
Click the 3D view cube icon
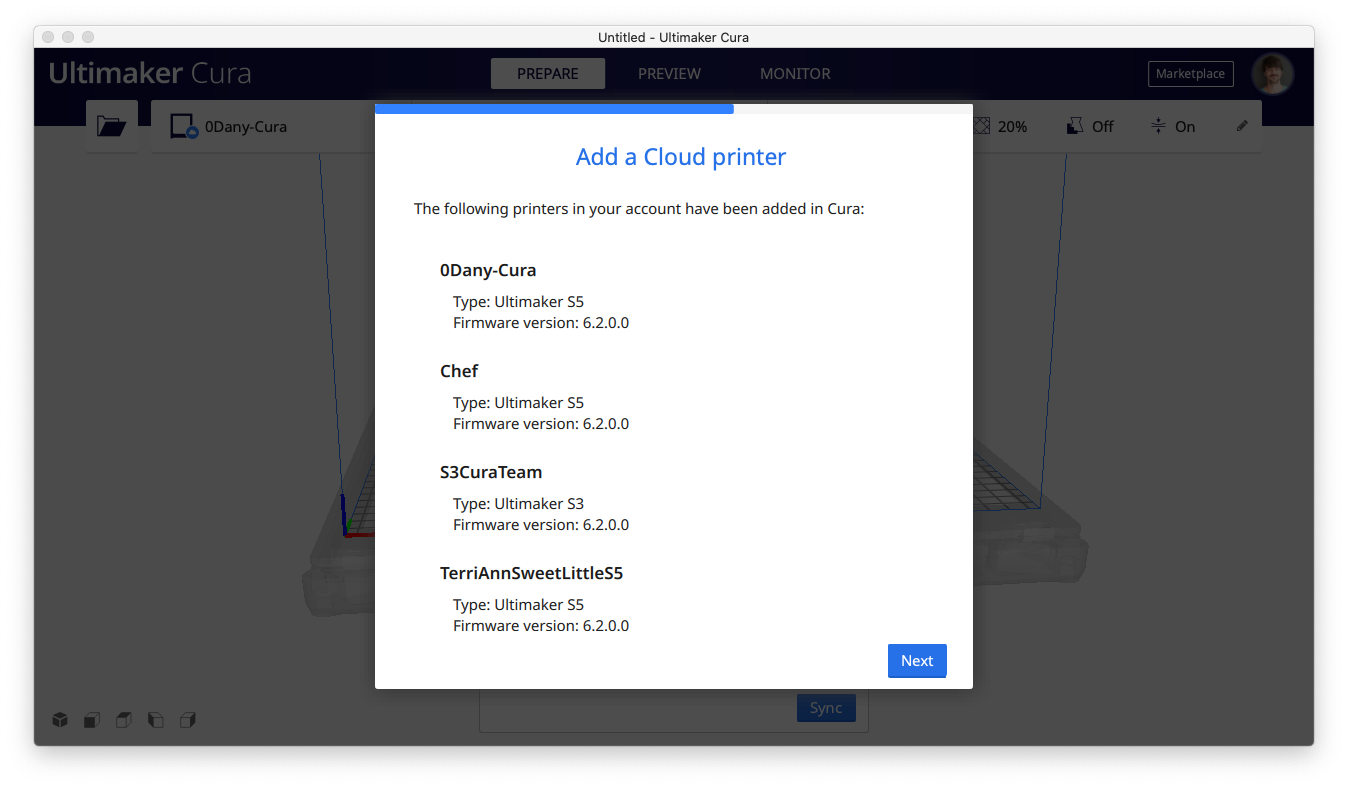[x=60, y=720]
